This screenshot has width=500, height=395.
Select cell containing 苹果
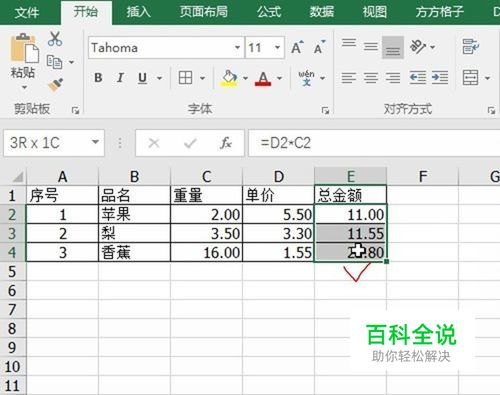(x=134, y=214)
